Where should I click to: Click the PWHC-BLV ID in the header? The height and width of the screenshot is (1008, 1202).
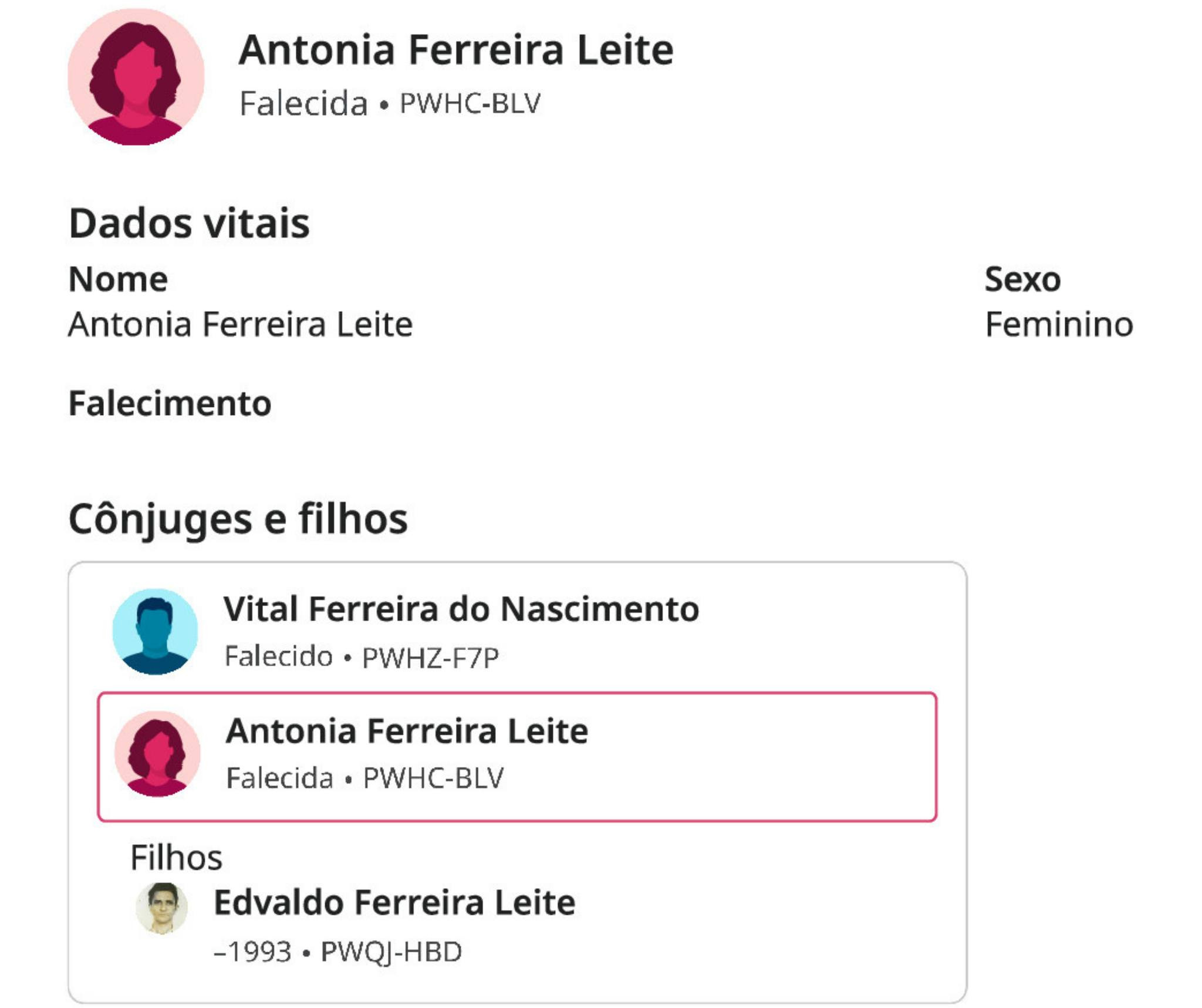[x=470, y=104]
